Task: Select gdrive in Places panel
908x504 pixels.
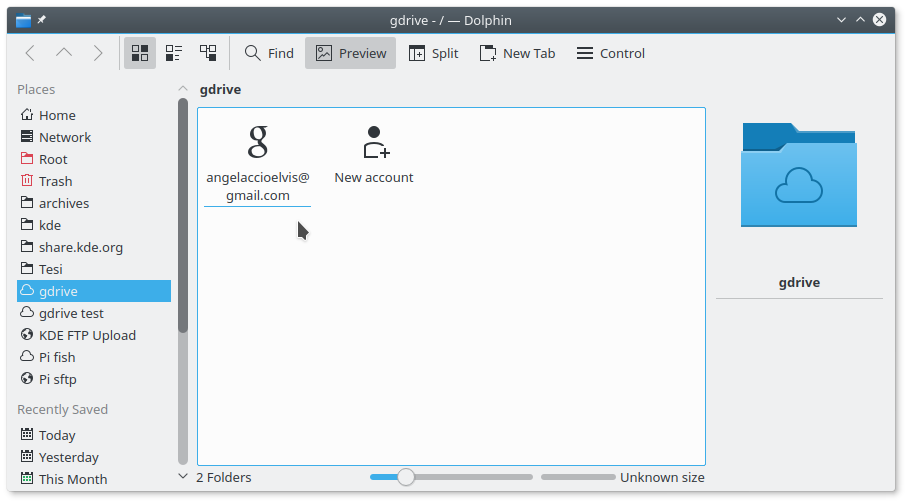Action: (94, 291)
